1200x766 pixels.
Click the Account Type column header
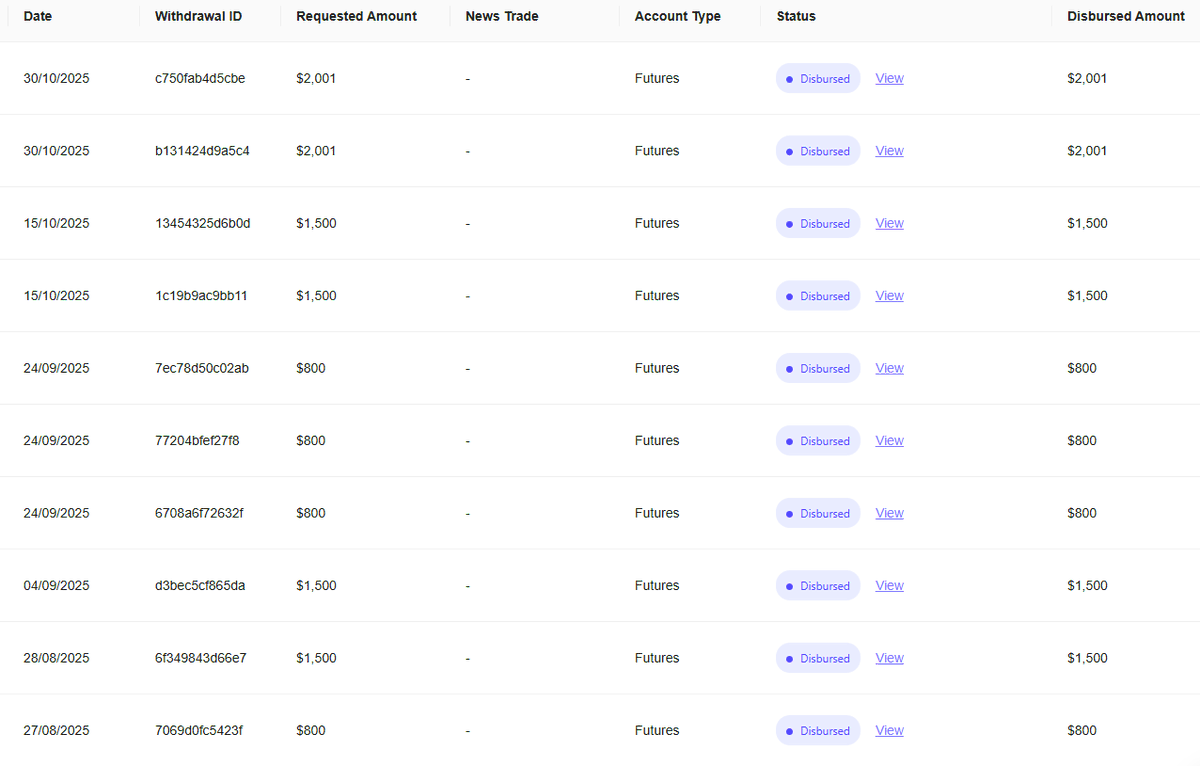(677, 16)
